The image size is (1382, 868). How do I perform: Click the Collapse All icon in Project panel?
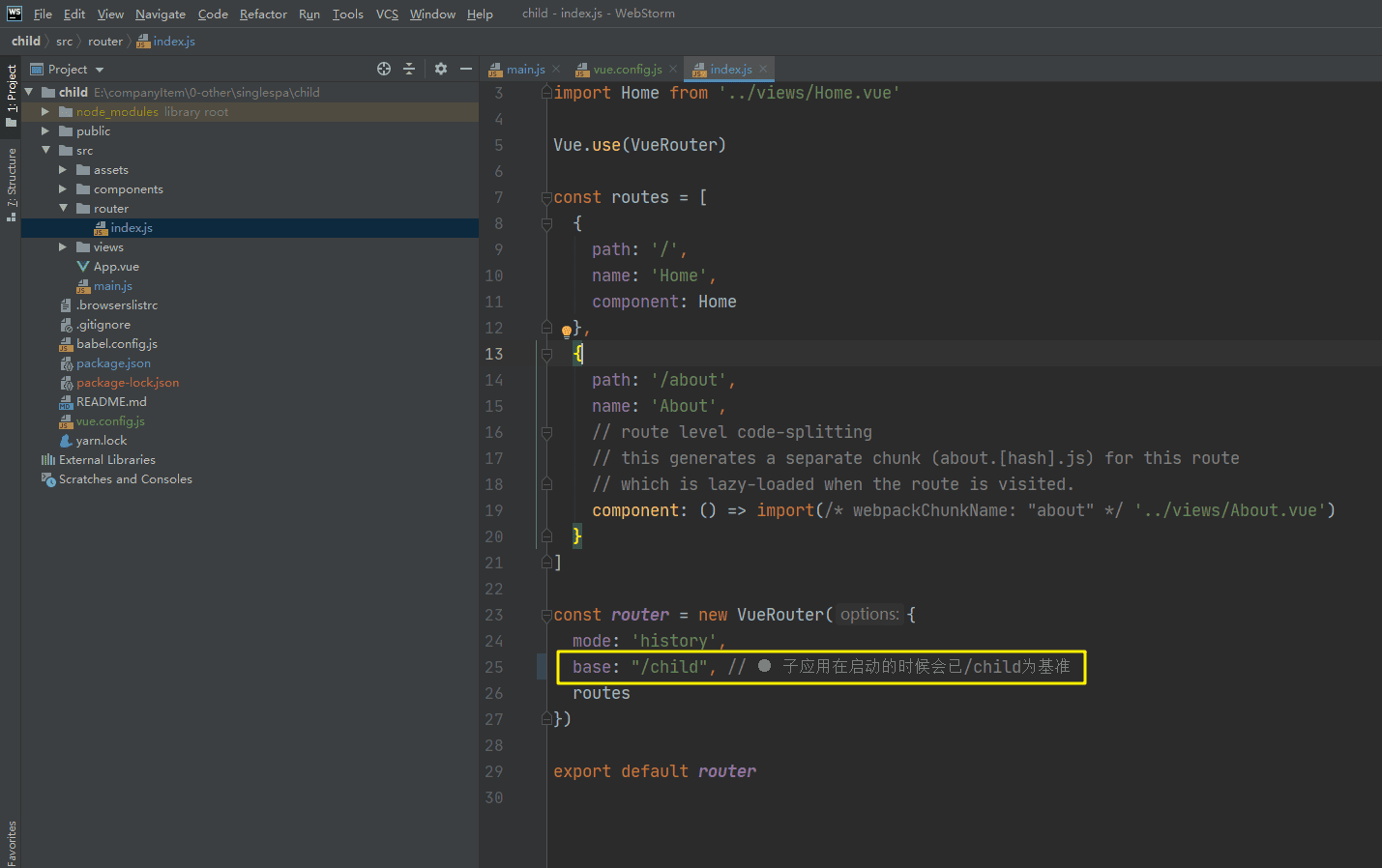[409, 69]
